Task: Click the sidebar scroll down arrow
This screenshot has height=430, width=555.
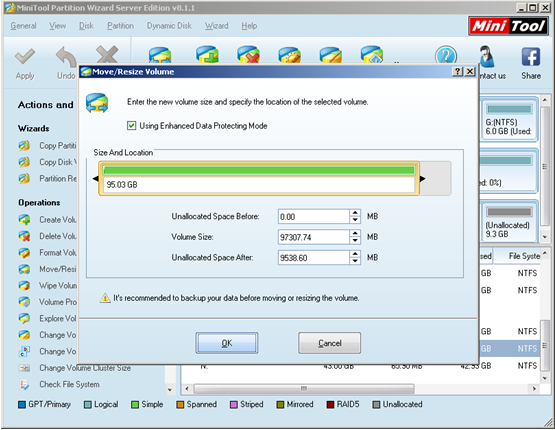Action: tap(170, 390)
